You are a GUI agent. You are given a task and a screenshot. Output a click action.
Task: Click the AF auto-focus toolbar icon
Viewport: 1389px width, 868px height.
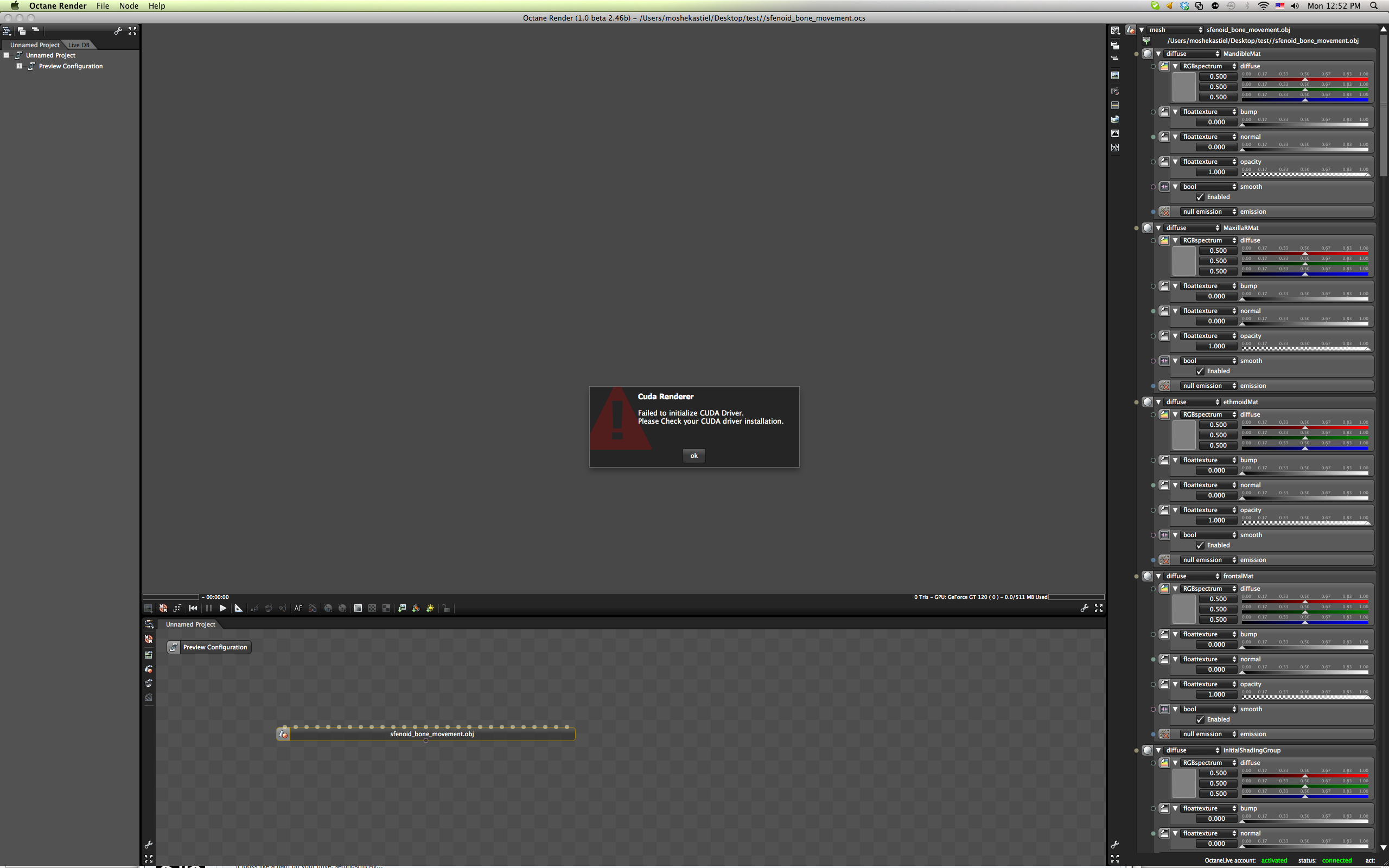tap(298, 609)
